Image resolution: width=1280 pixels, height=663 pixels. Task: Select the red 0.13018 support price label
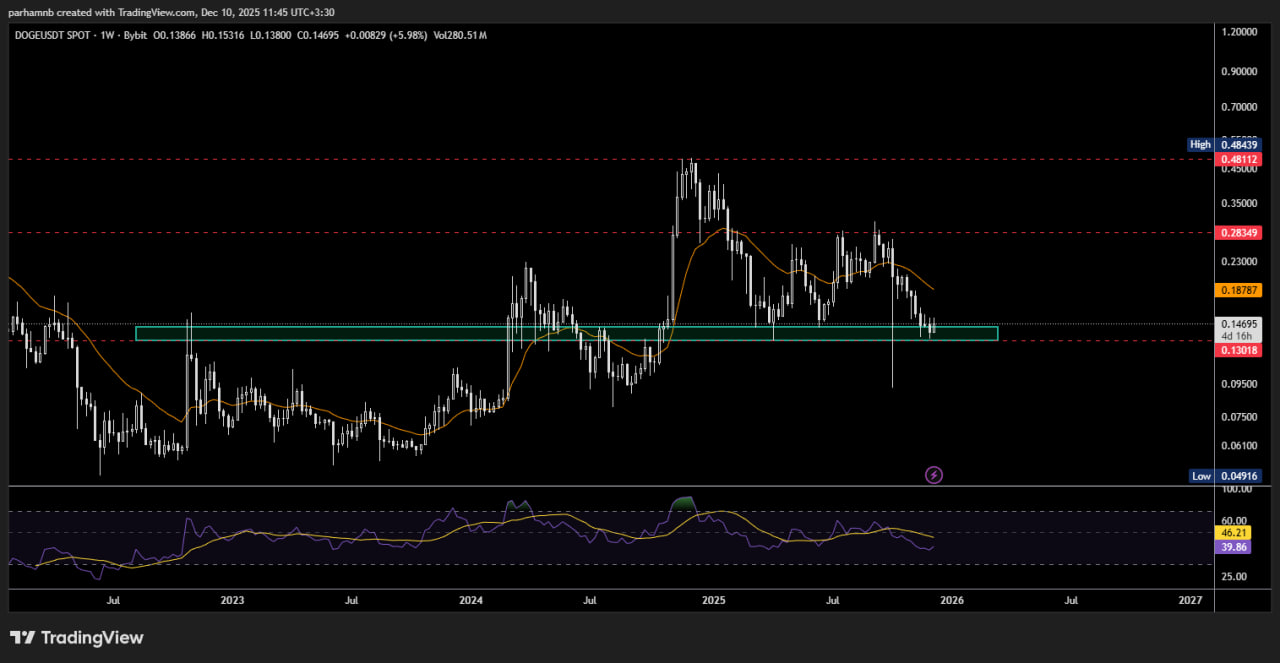(x=1238, y=350)
